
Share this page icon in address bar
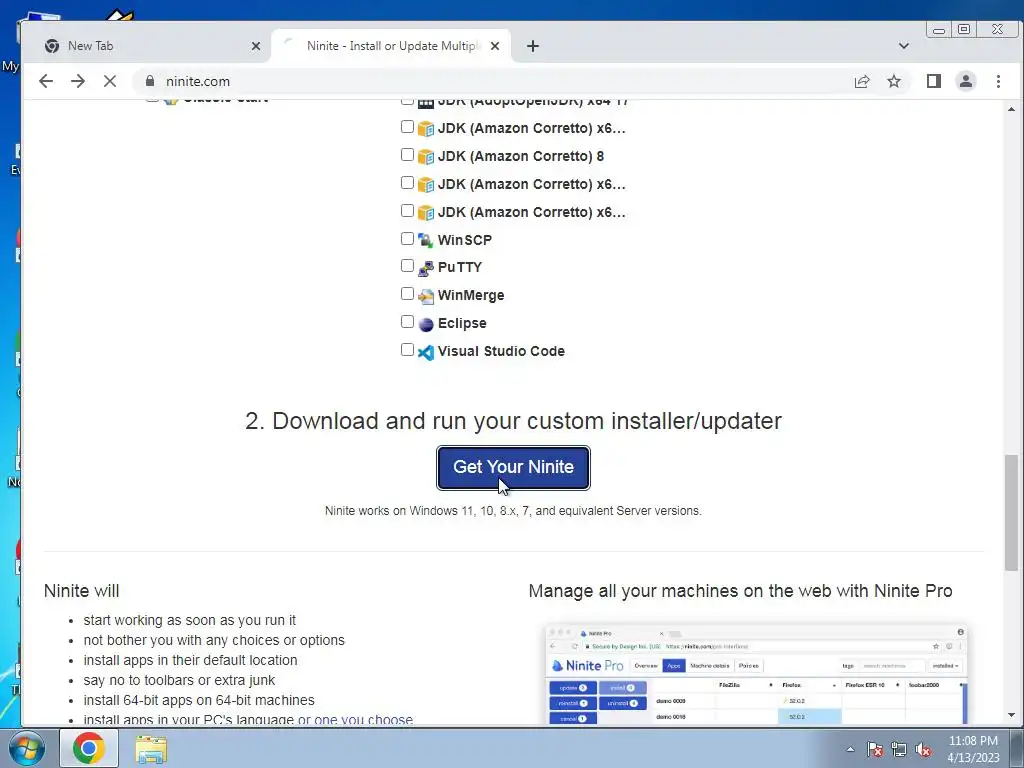point(862,82)
